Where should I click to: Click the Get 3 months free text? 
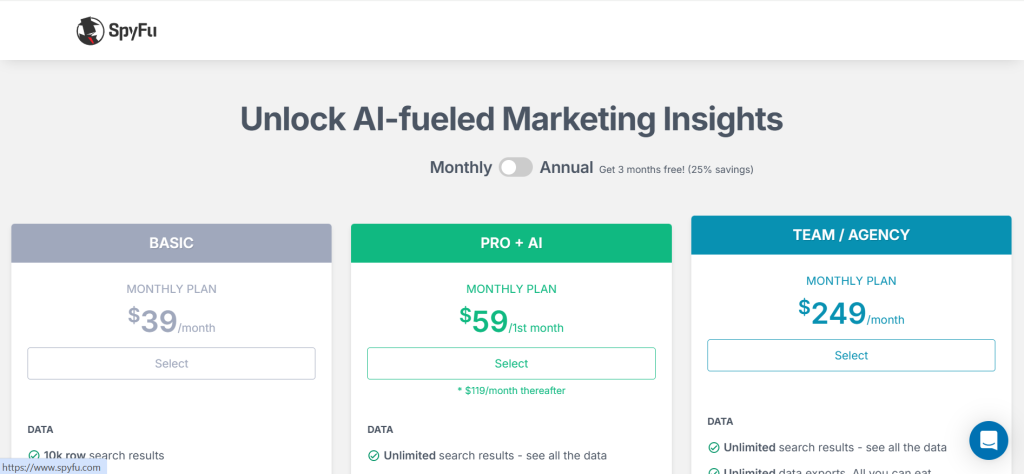point(676,169)
